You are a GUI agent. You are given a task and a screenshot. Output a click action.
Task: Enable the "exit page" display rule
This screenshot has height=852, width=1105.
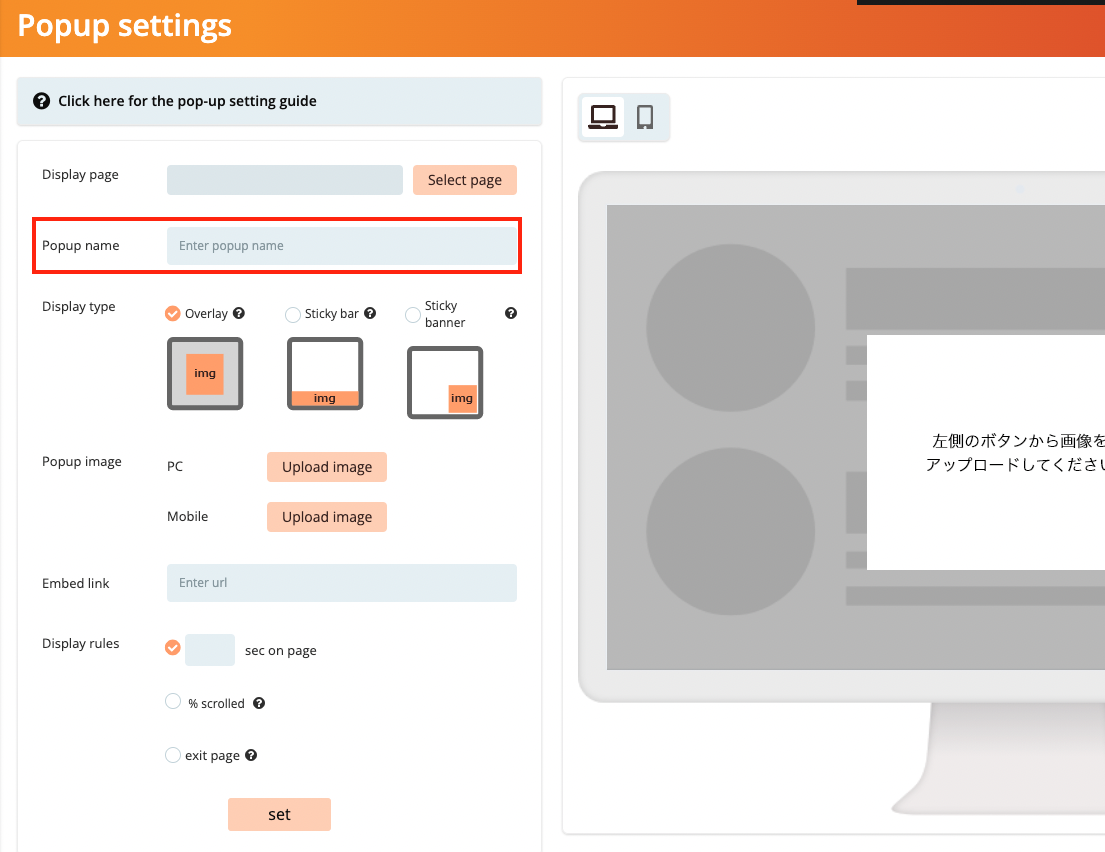173,755
